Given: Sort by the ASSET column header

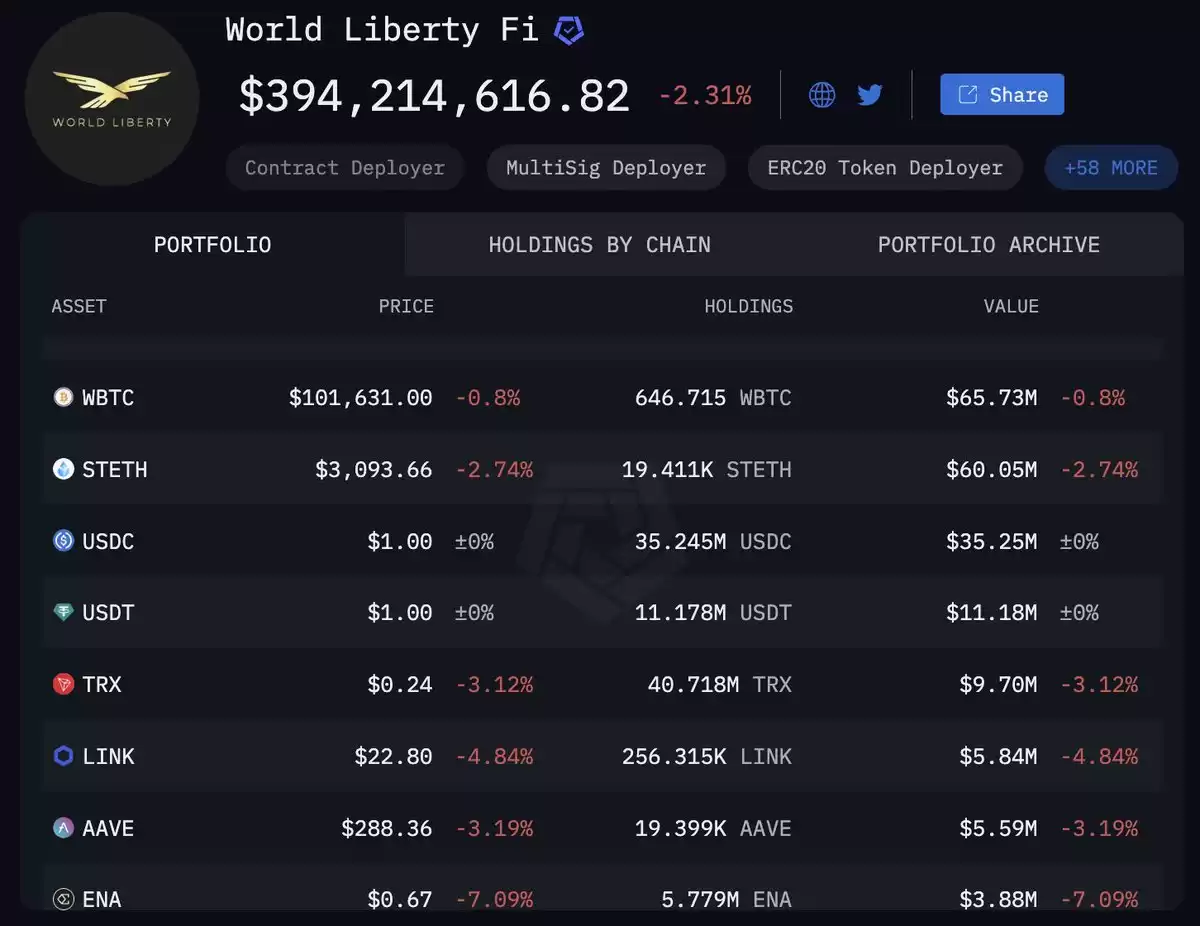Looking at the screenshot, I should point(79,307).
